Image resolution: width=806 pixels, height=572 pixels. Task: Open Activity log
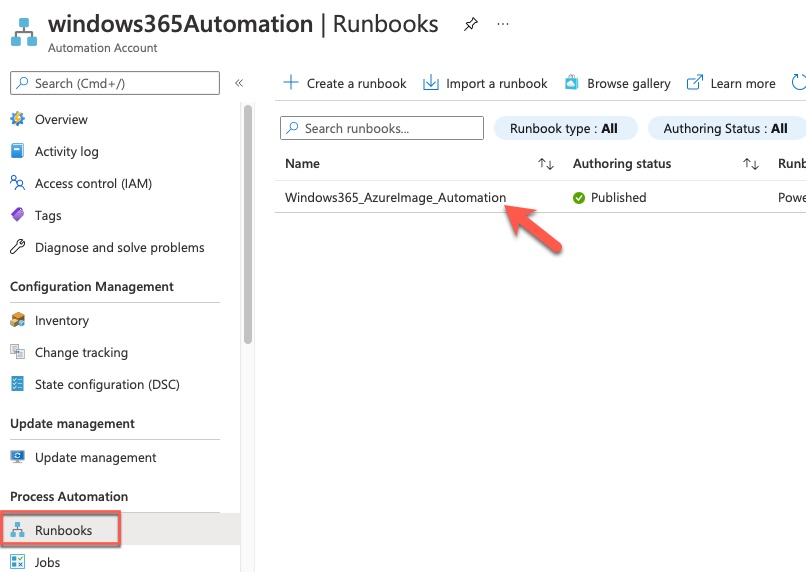click(67, 152)
